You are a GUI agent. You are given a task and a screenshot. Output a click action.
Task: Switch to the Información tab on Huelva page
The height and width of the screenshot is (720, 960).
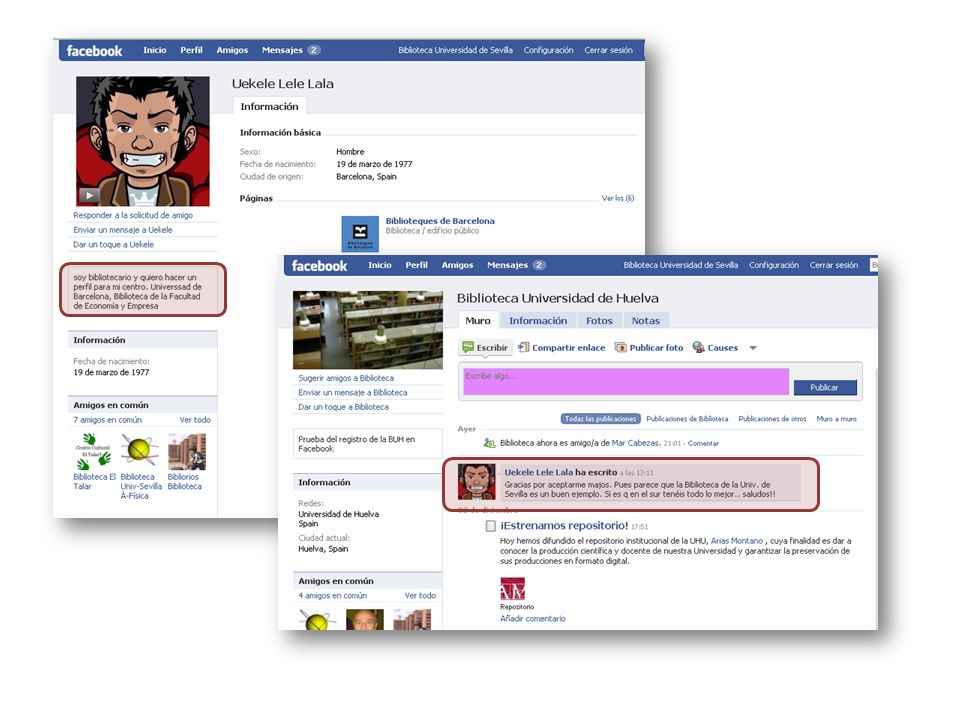click(538, 320)
